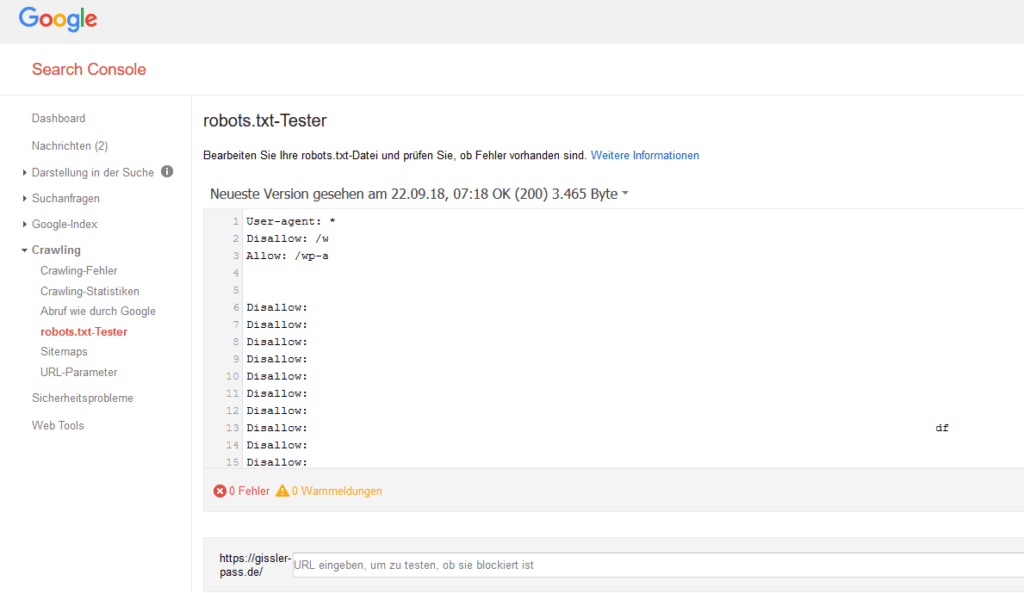This screenshot has height=593, width=1024.
Task: Click the red error icon next to 0 Fehler
Action: click(220, 491)
